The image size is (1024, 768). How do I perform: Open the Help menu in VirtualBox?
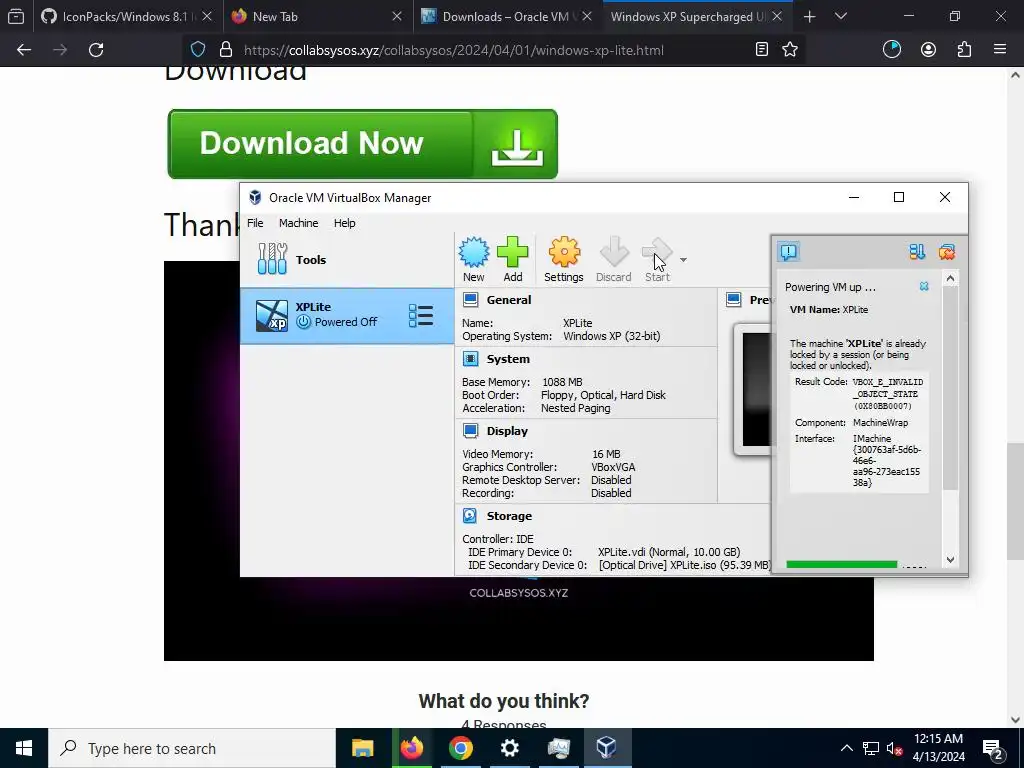tap(344, 223)
